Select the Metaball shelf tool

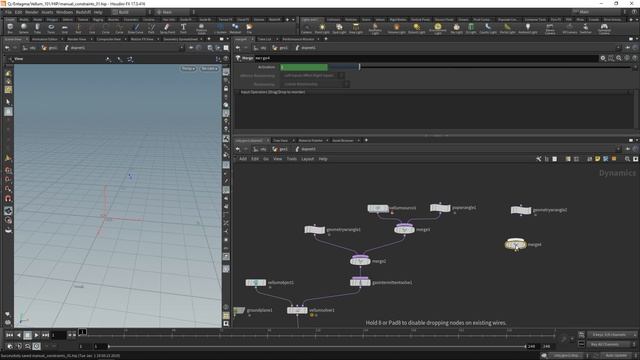236,28
